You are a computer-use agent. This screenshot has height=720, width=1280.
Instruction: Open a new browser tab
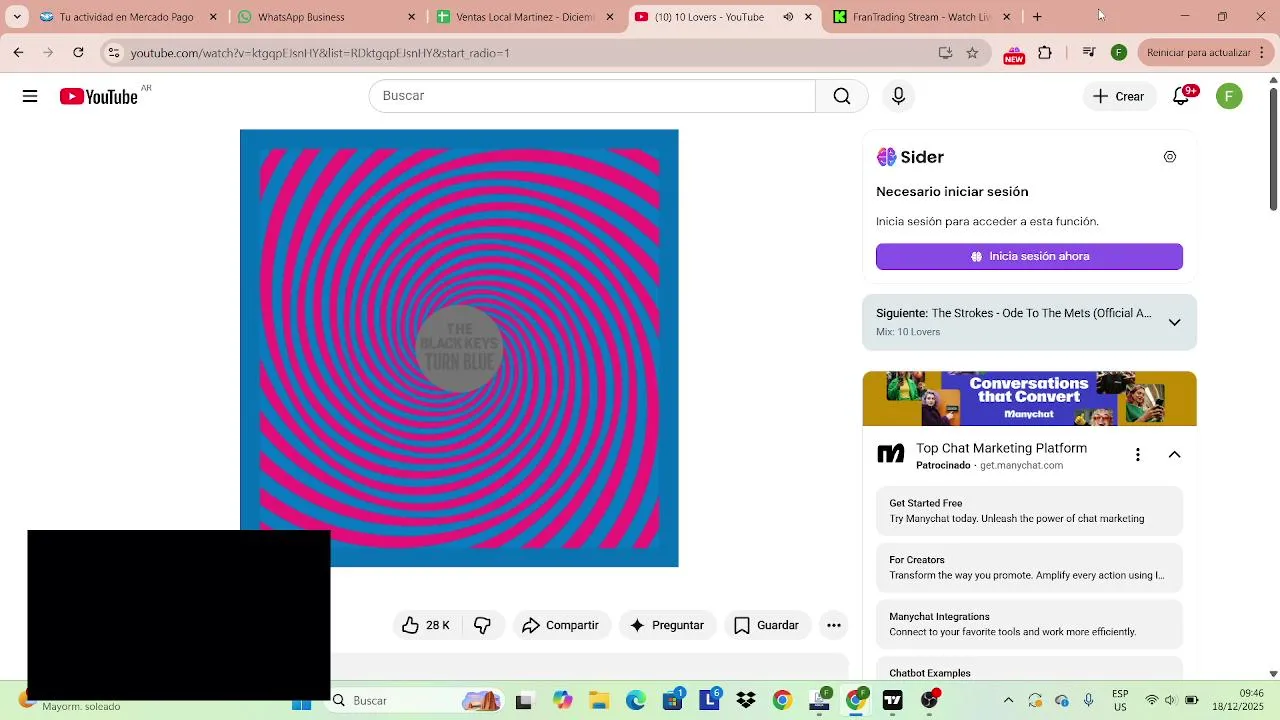point(1037,17)
